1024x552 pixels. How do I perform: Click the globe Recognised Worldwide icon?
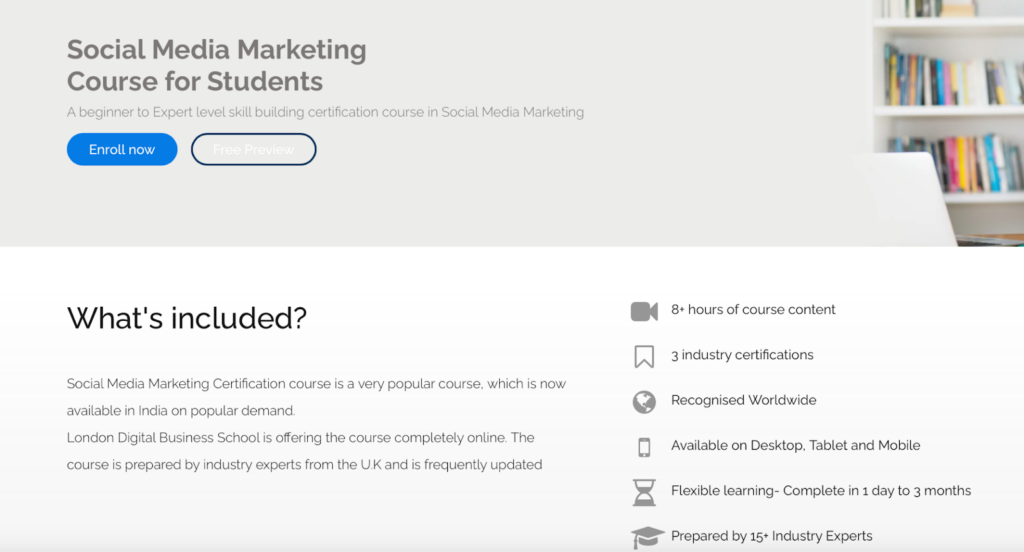pos(644,402)
